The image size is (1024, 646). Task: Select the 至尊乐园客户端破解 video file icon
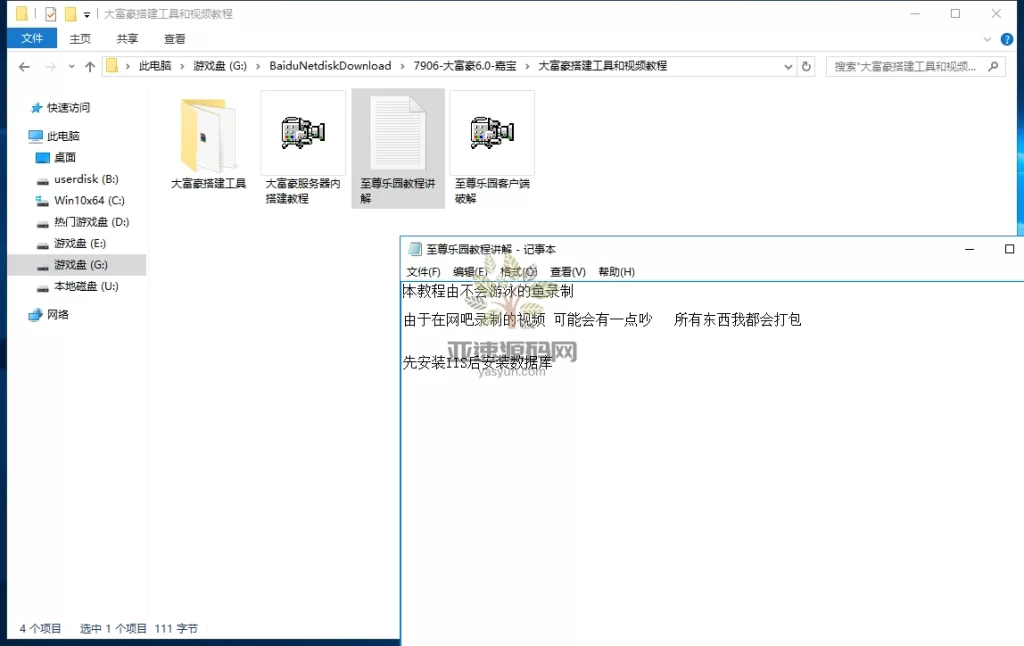(x=492, y=130)
